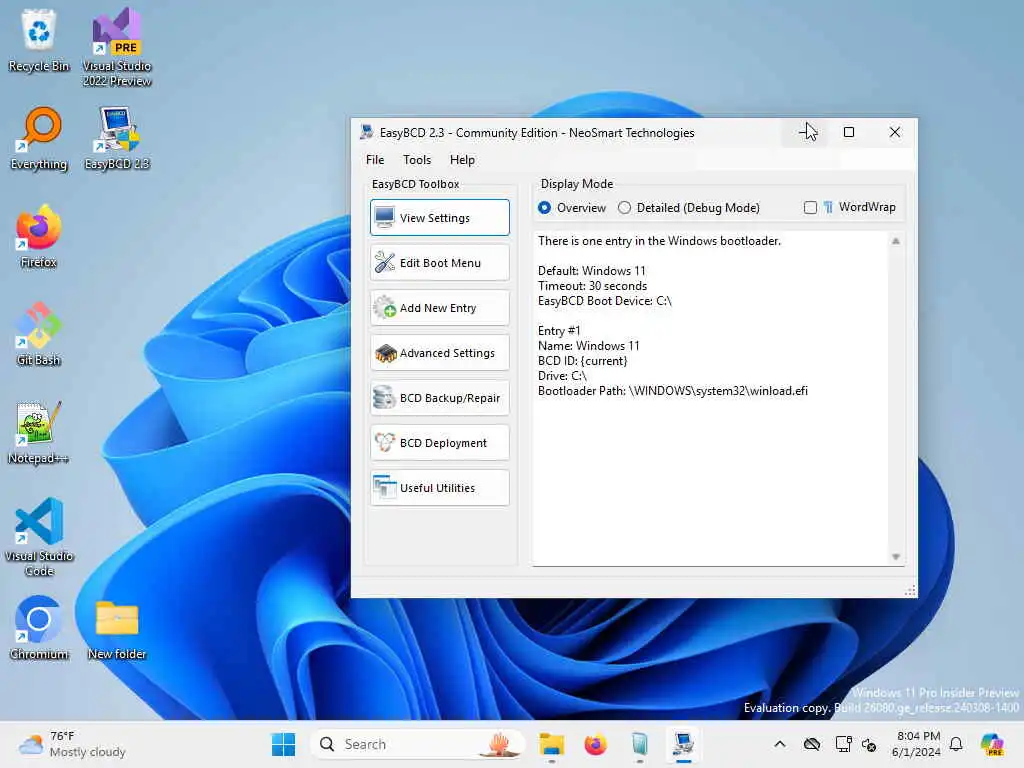The image size is (1024, 768).
Task: Open the Windows Start menu
Action: pyautogui.click(x=283, y=744)
